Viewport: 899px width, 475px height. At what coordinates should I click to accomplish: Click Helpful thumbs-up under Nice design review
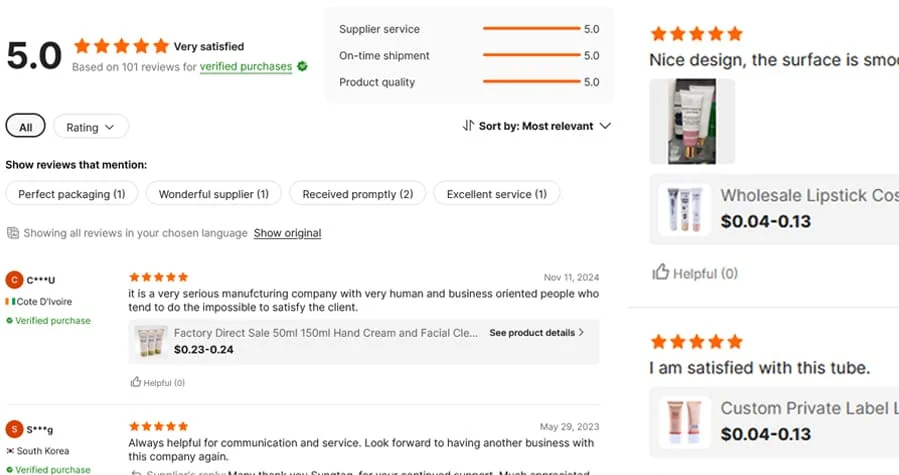tap(661, 273)
